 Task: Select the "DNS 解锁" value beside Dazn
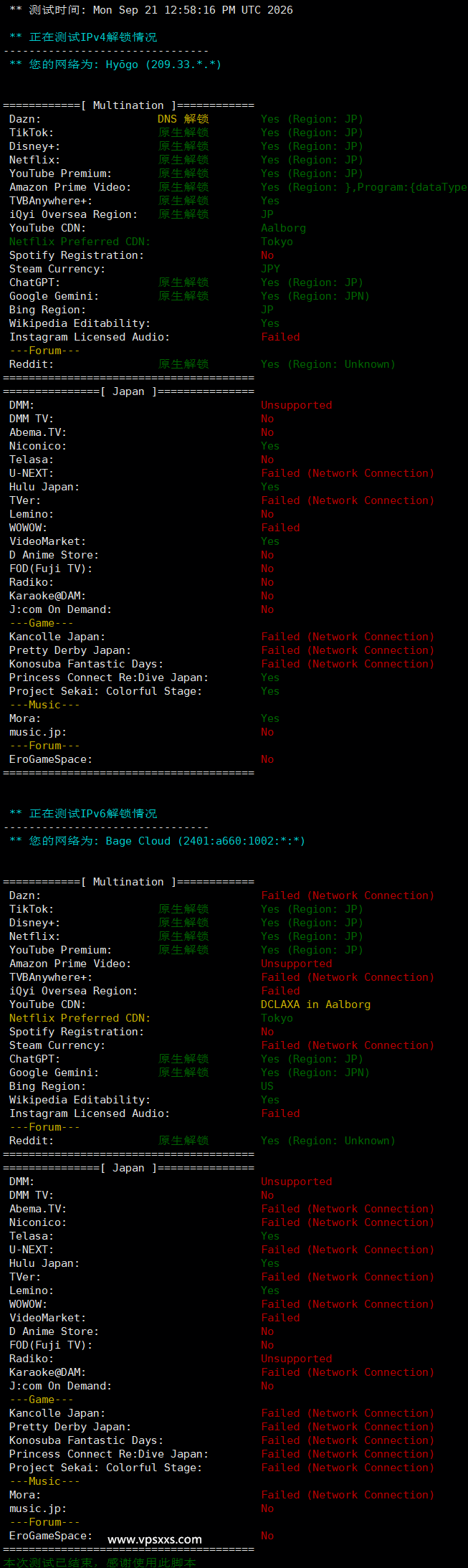[x=183, y=119]
